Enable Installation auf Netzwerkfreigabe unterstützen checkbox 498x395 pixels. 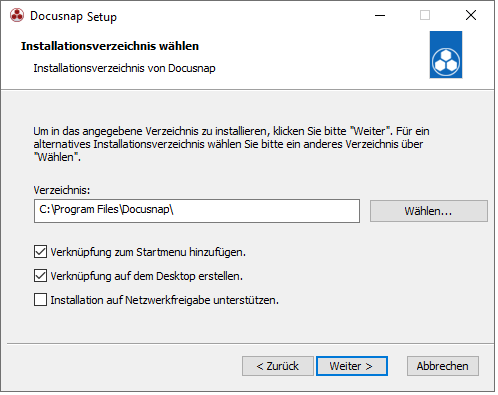coord(40,300)
